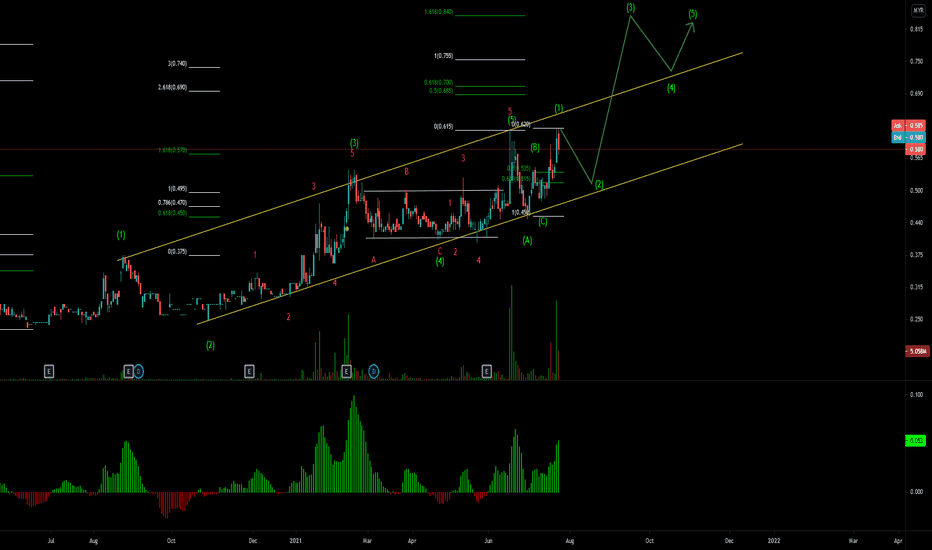Select the red A wave label below the range
The width and height of the screenshot is (932, 550).
[374, 260]
